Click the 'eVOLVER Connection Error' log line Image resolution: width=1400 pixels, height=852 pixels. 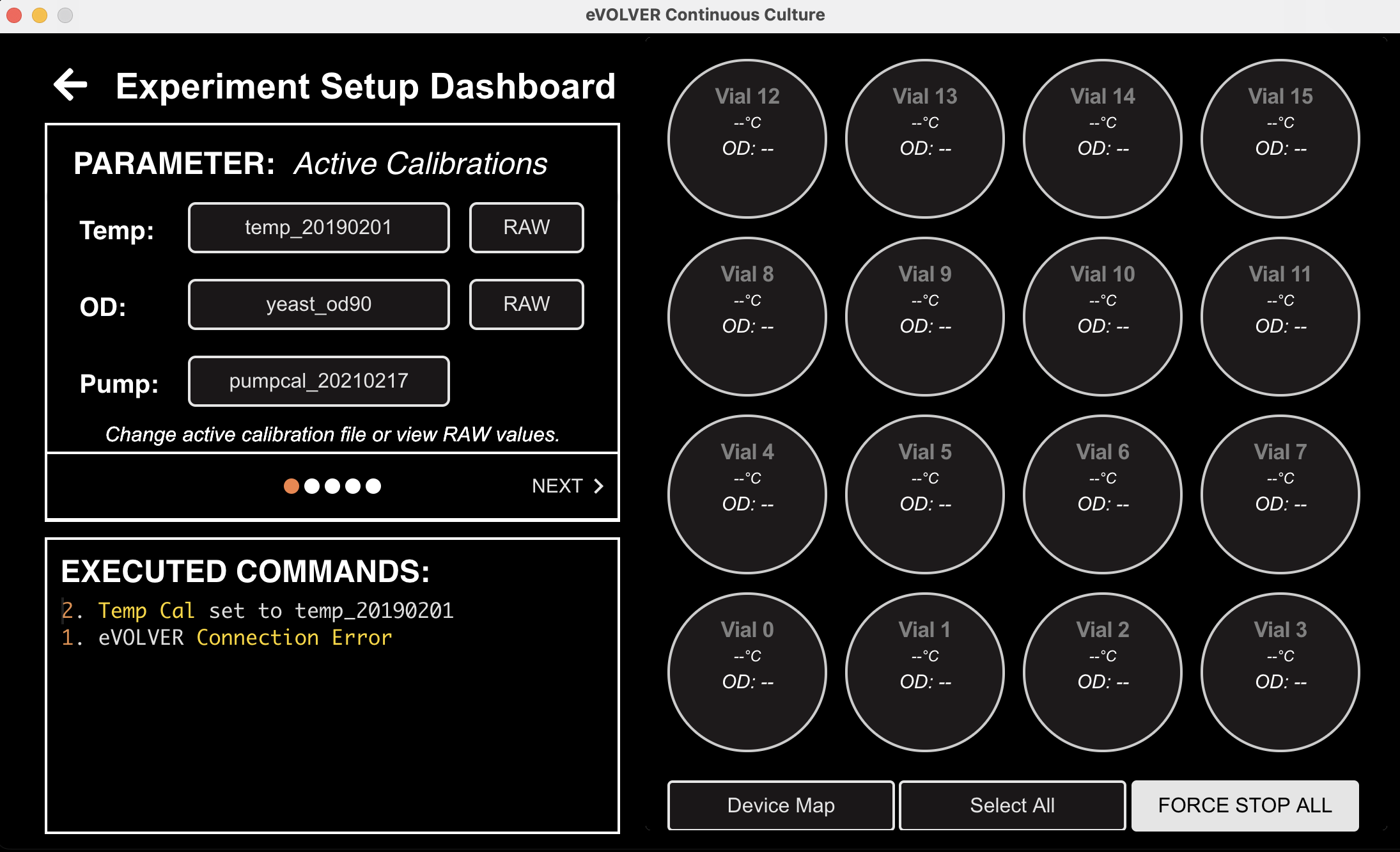pyautogui.click(x=227, y=638)
